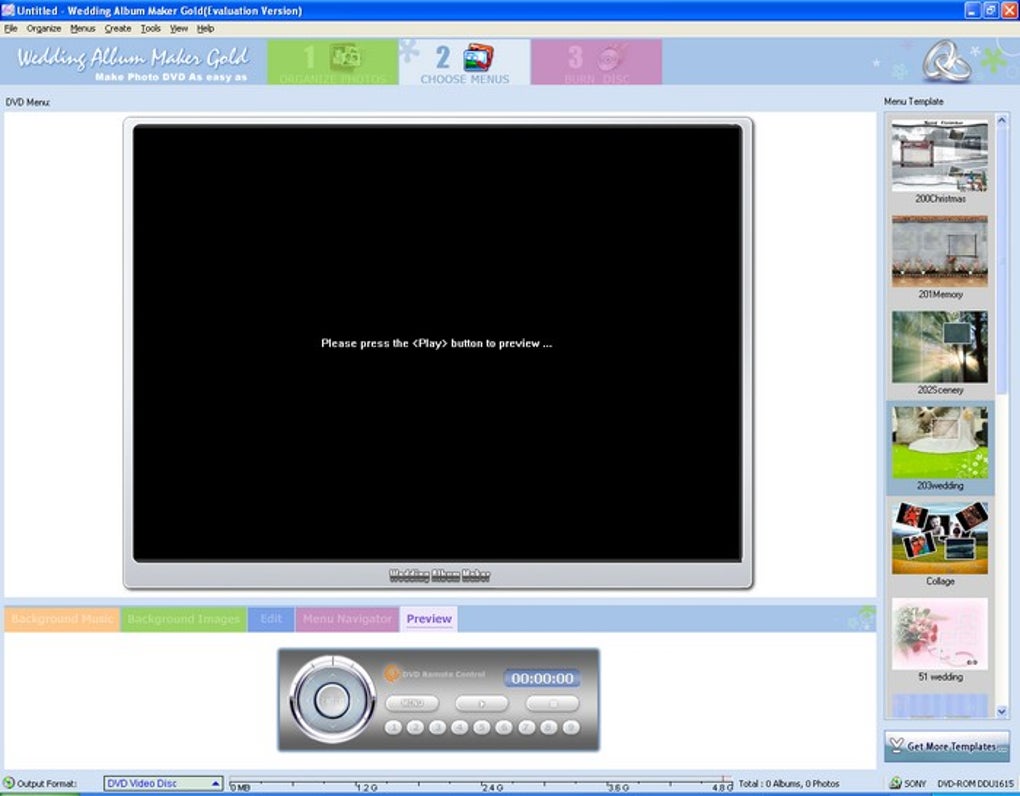Click the icon on the Get More Templates button

(x=897, y=745)
